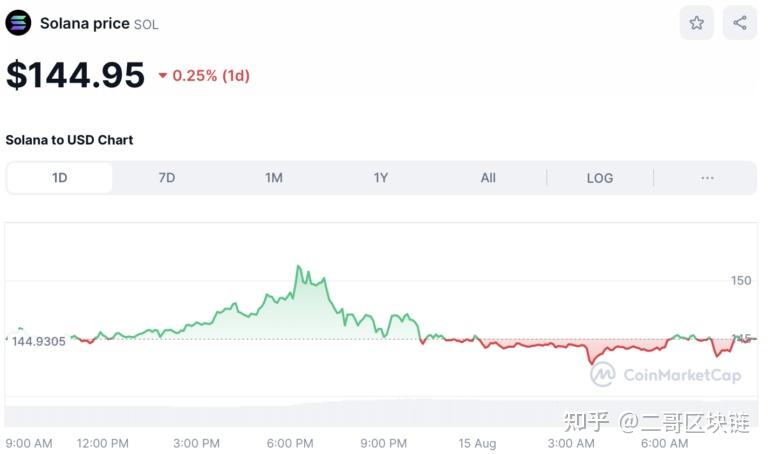
Task: Click the $144.95 price value
Action: (76, 75)
